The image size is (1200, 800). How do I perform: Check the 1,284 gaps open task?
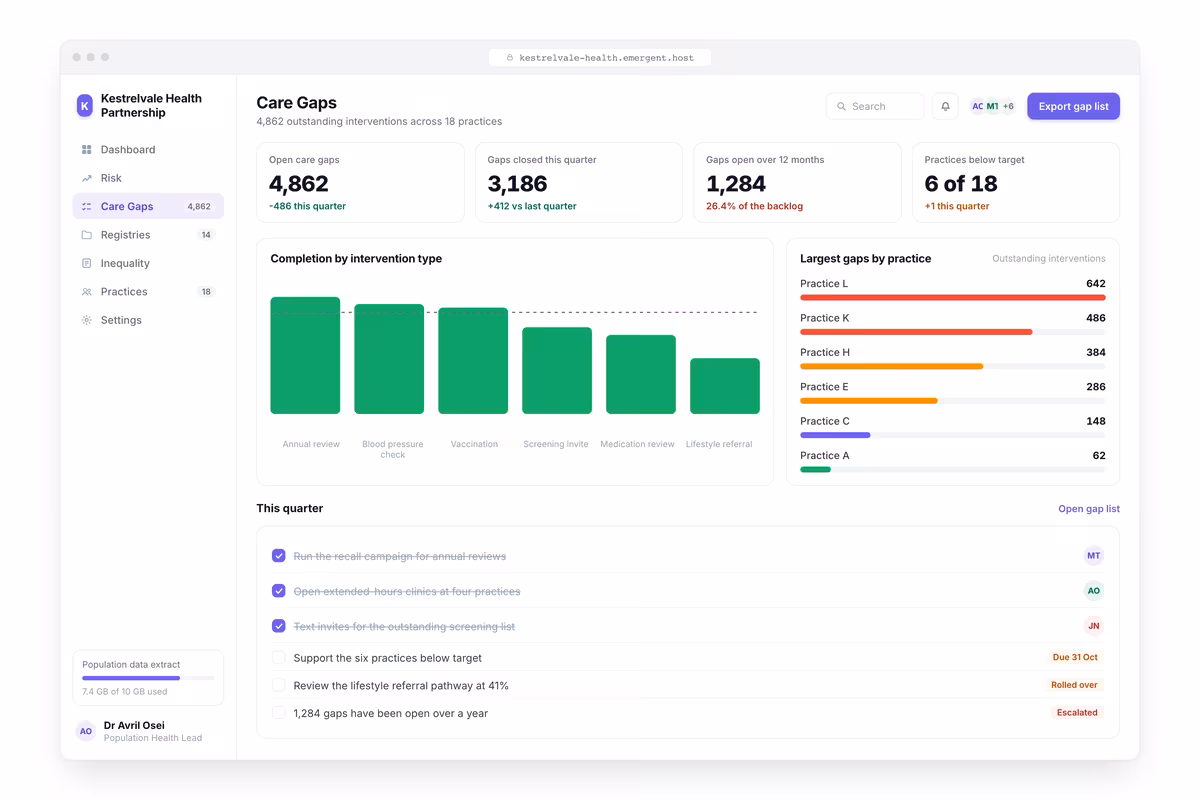tap(279, 713)
